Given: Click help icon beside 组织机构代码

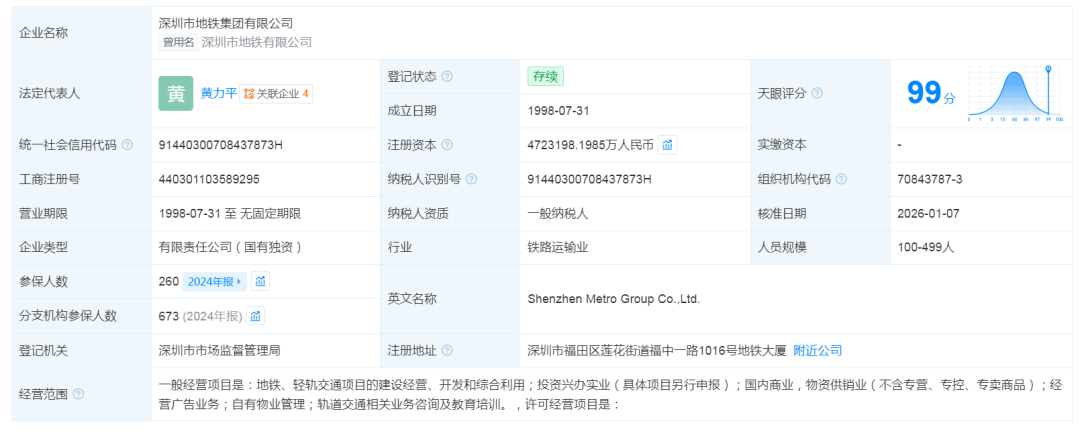Looking at the screenshot, I should tap(841, 180).
